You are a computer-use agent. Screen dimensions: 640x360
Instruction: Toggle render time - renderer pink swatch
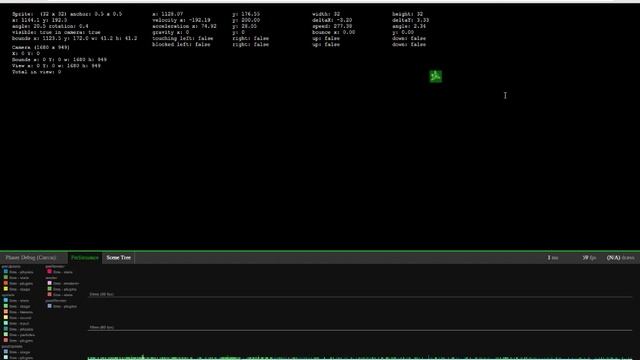49,283
